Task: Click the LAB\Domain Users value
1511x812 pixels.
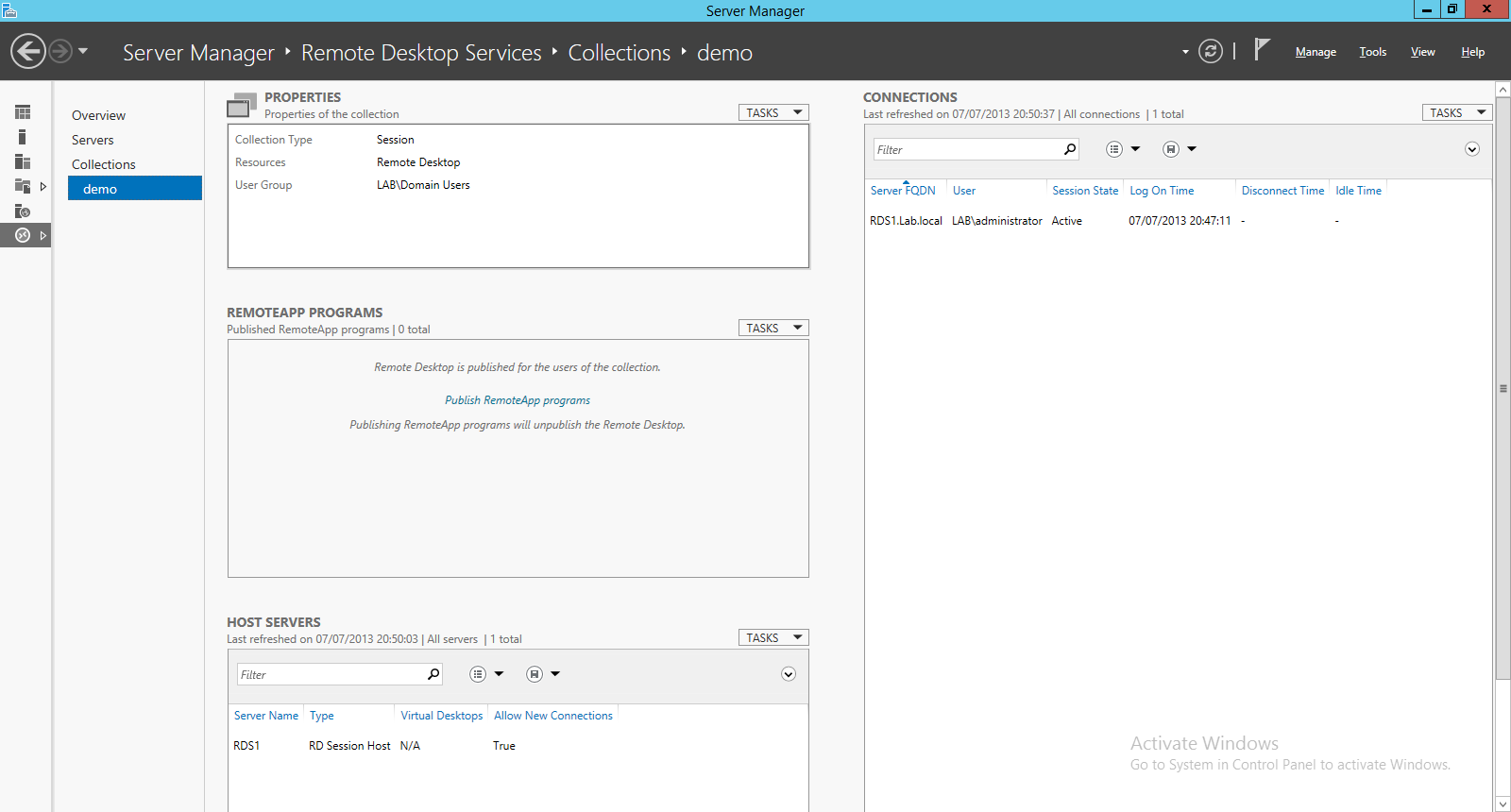Action: click(423, 185)
